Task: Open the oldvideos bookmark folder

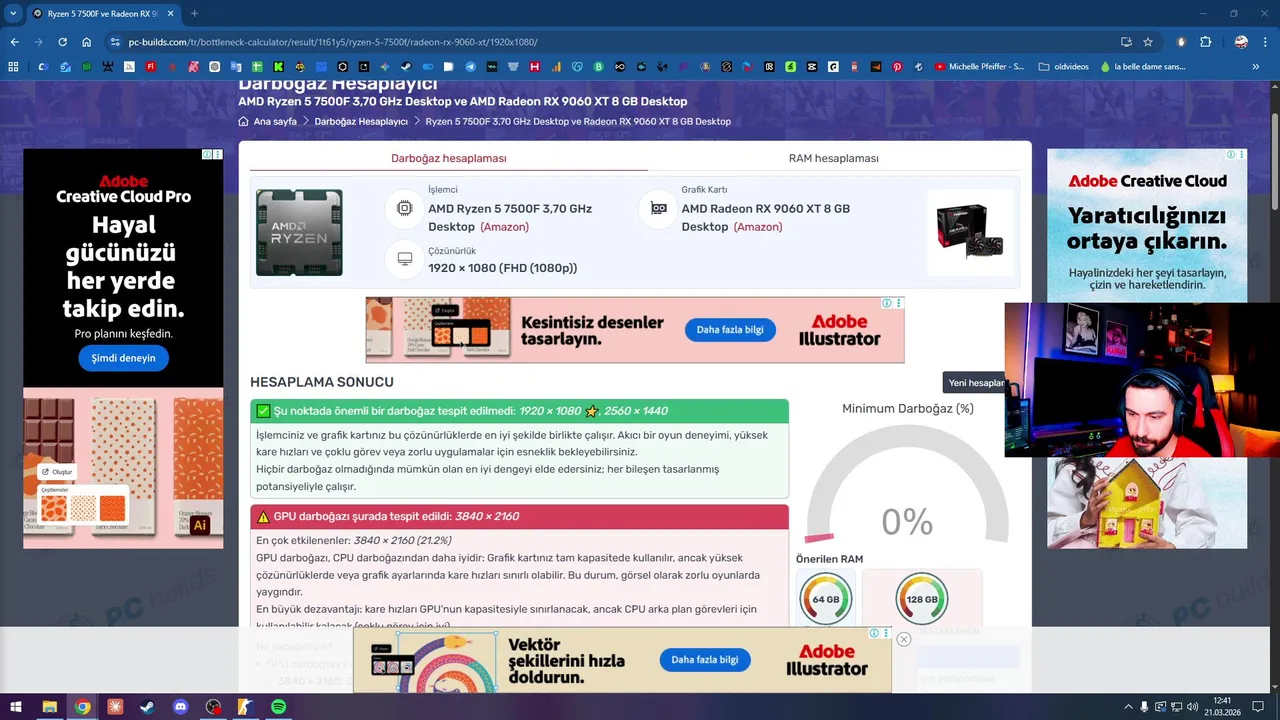Action: click(1064, 67)
